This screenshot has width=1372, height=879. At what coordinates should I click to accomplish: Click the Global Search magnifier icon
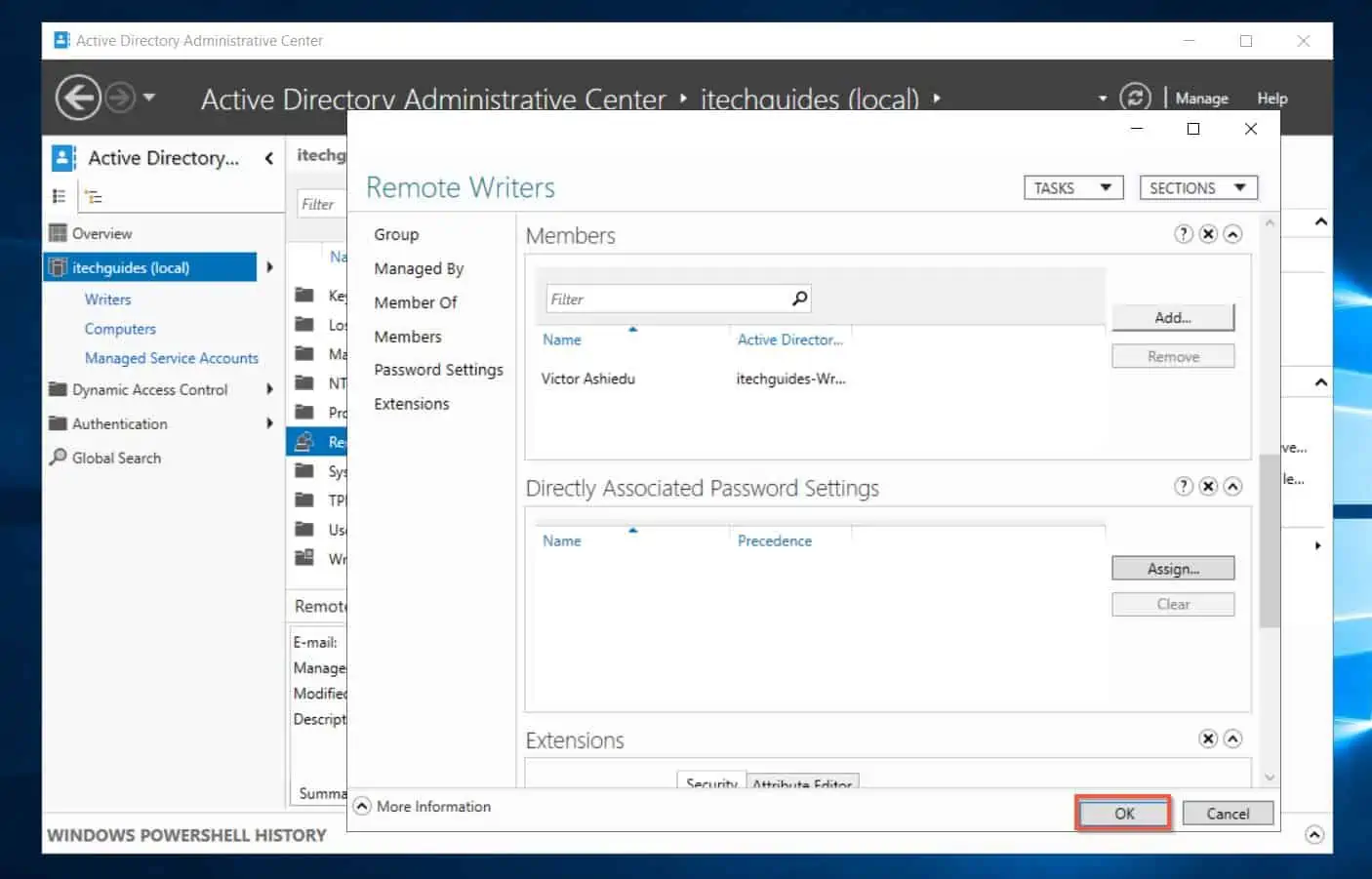point(59,457)
